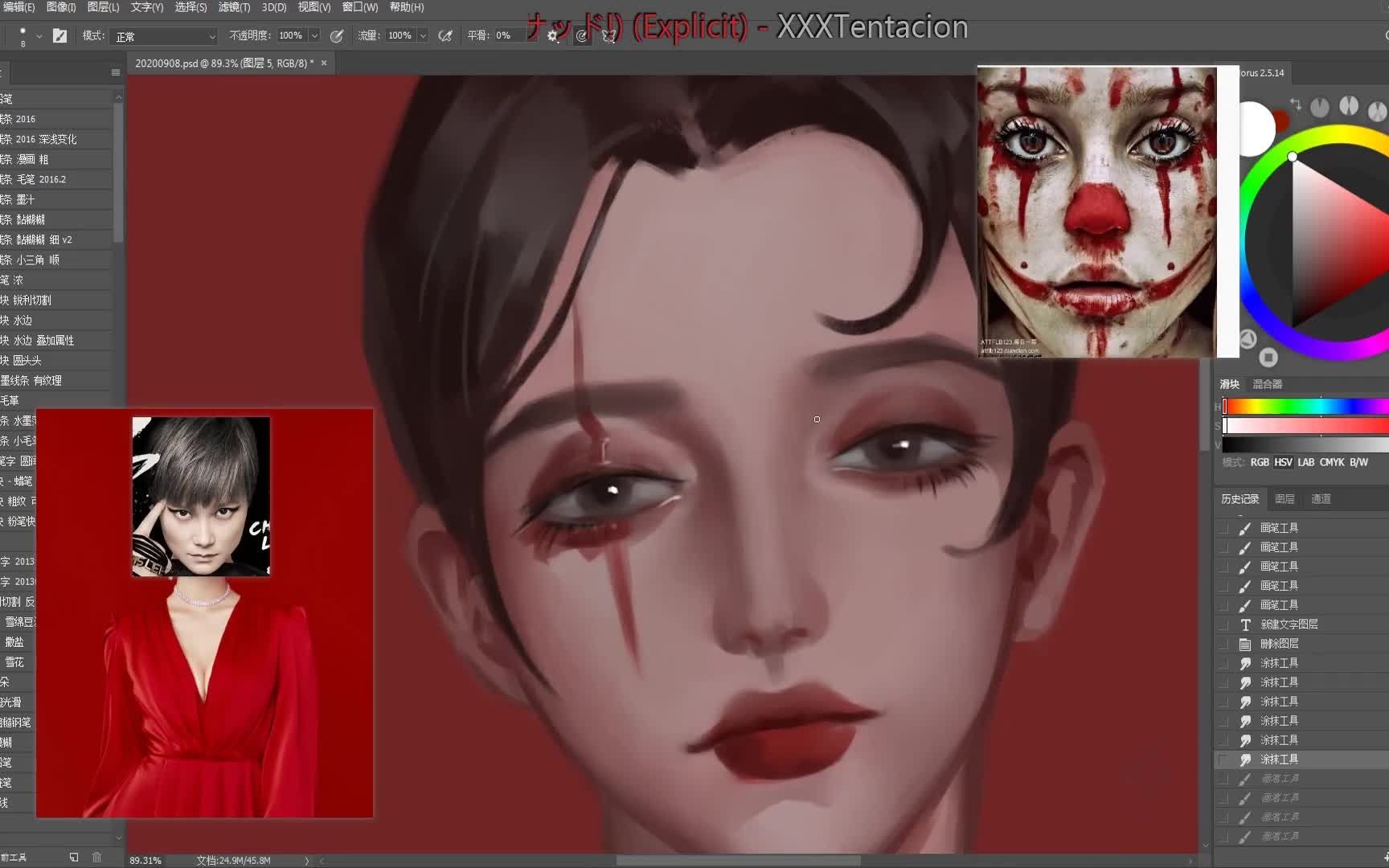Expand the opacity 100% dropdown arrow
The width and height of the screenshot is (1389, 868).
(x=314, y=35)
